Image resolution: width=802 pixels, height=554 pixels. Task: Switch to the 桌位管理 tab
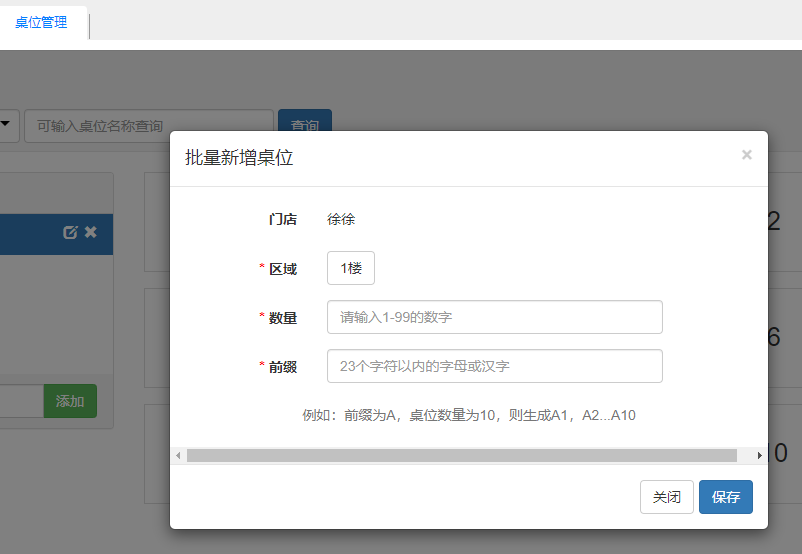tap(41, 22)
